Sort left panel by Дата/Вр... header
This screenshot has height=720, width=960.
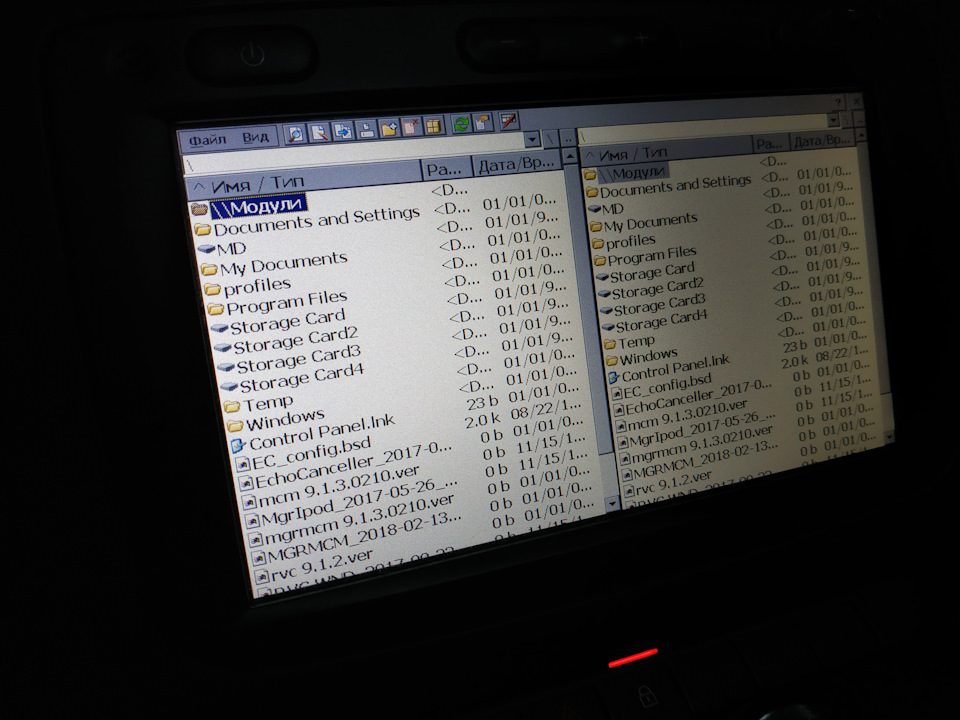pyautogui.click(x=517, y=164)
